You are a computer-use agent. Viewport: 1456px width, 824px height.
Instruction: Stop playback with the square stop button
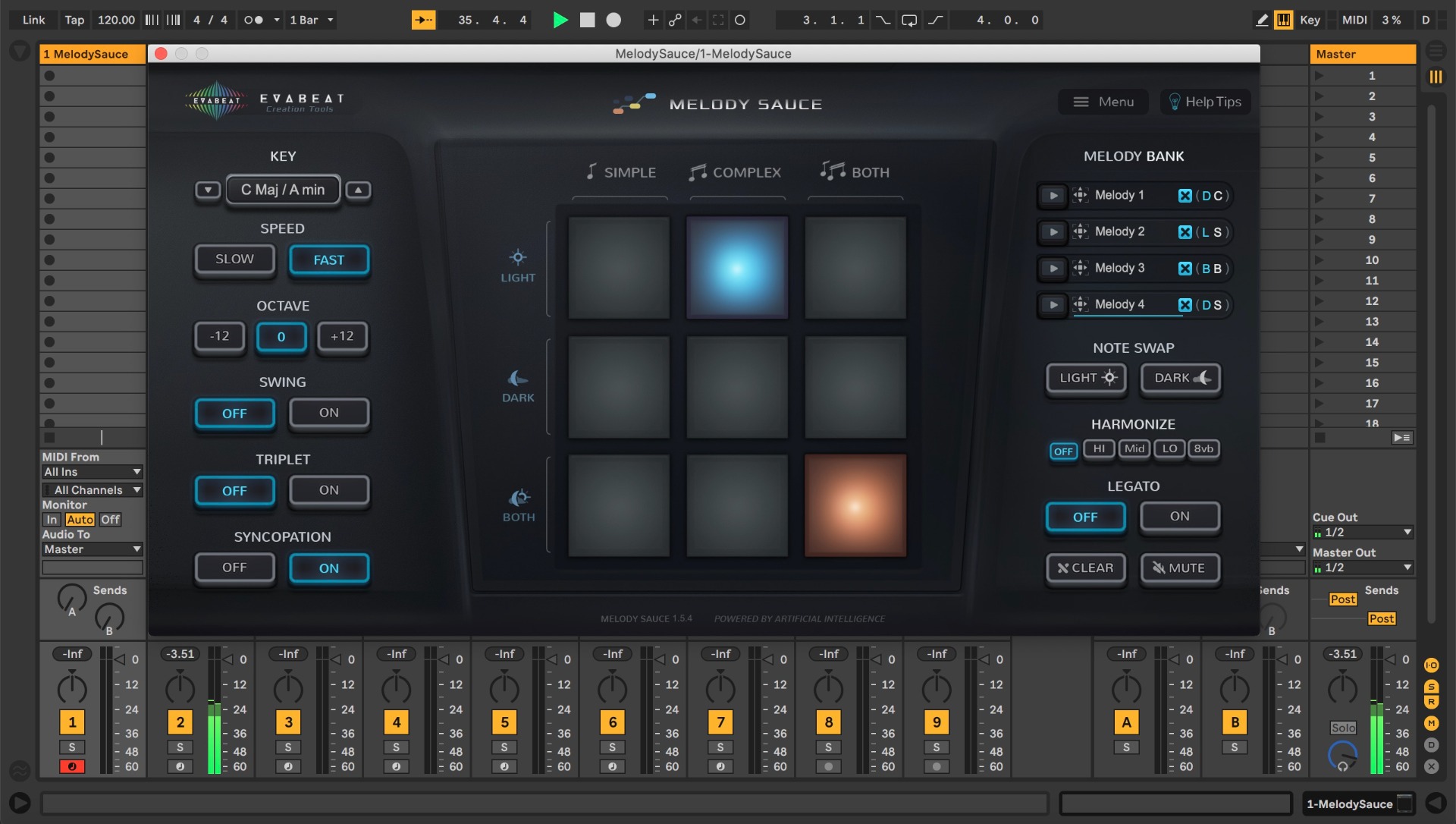pos(587,20)
